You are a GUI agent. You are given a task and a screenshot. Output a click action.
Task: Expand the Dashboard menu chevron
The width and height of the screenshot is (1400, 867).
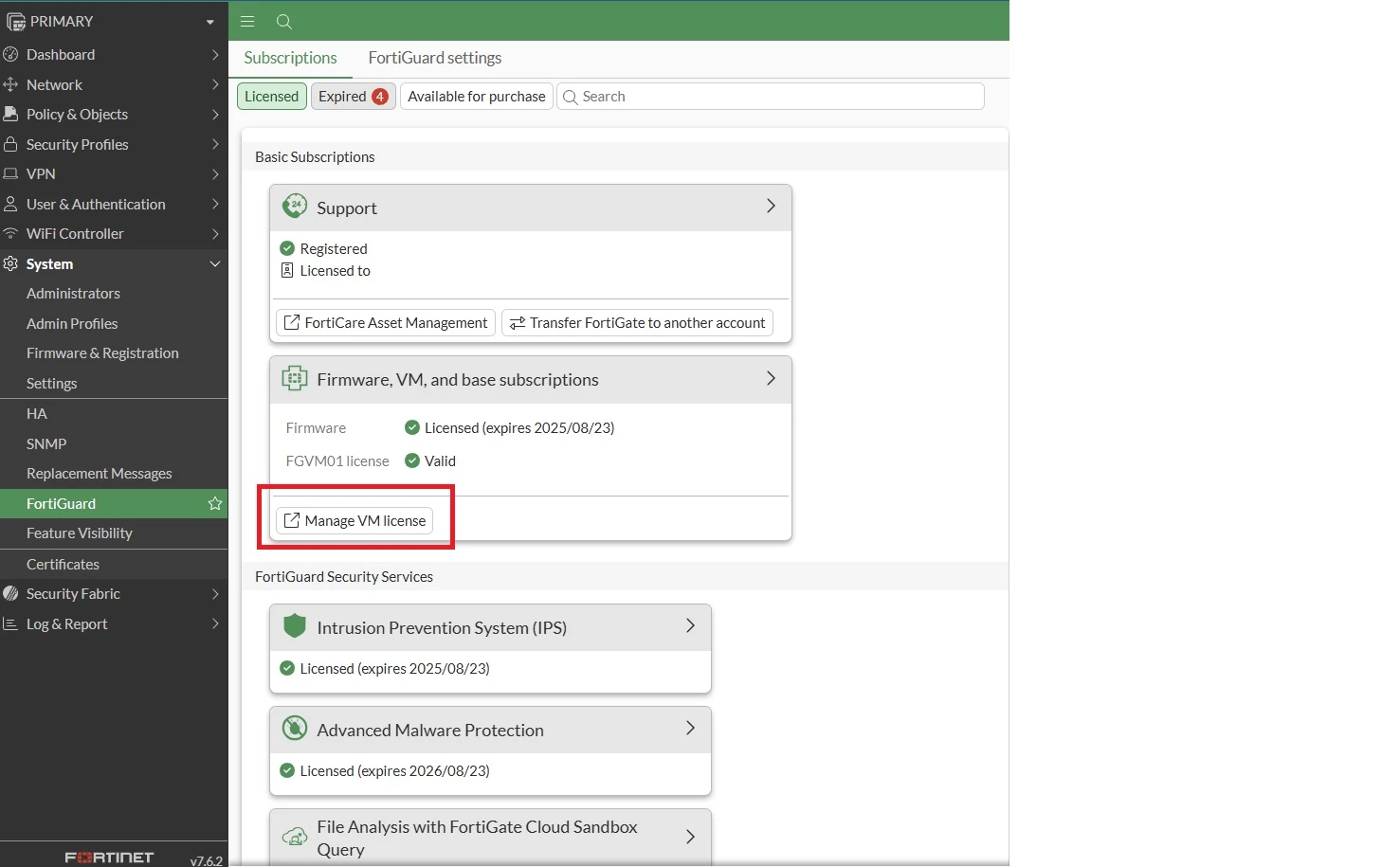pos(215,54)
